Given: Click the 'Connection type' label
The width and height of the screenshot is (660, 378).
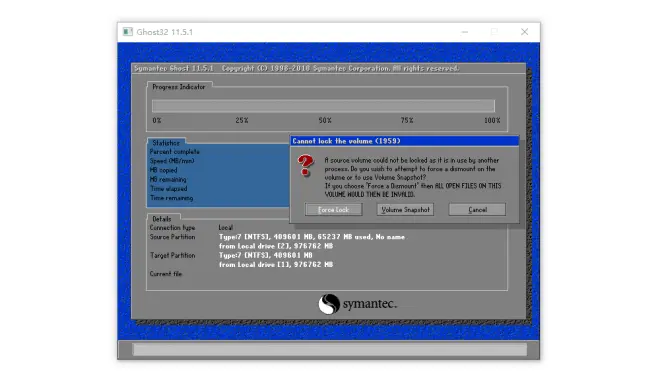Looking at the screenshot, I should pos(172,228).
